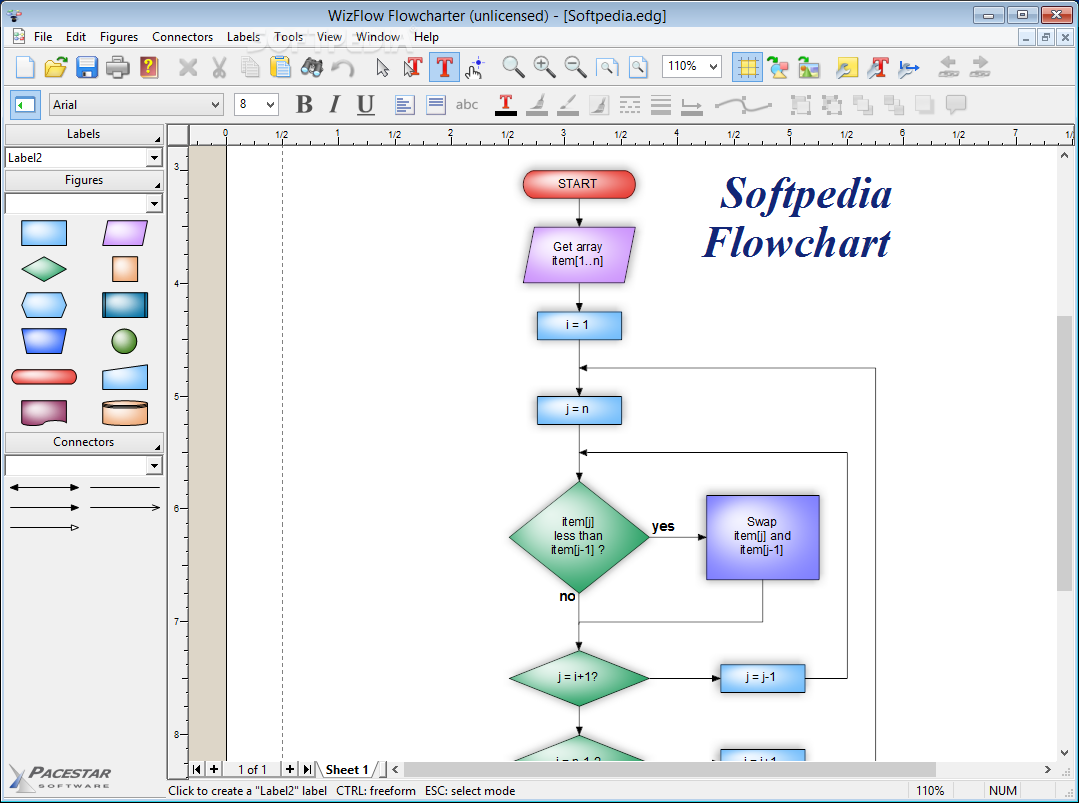Click the horizontal scrollbar thumb
1079x803 pixels.
point(670,769)
